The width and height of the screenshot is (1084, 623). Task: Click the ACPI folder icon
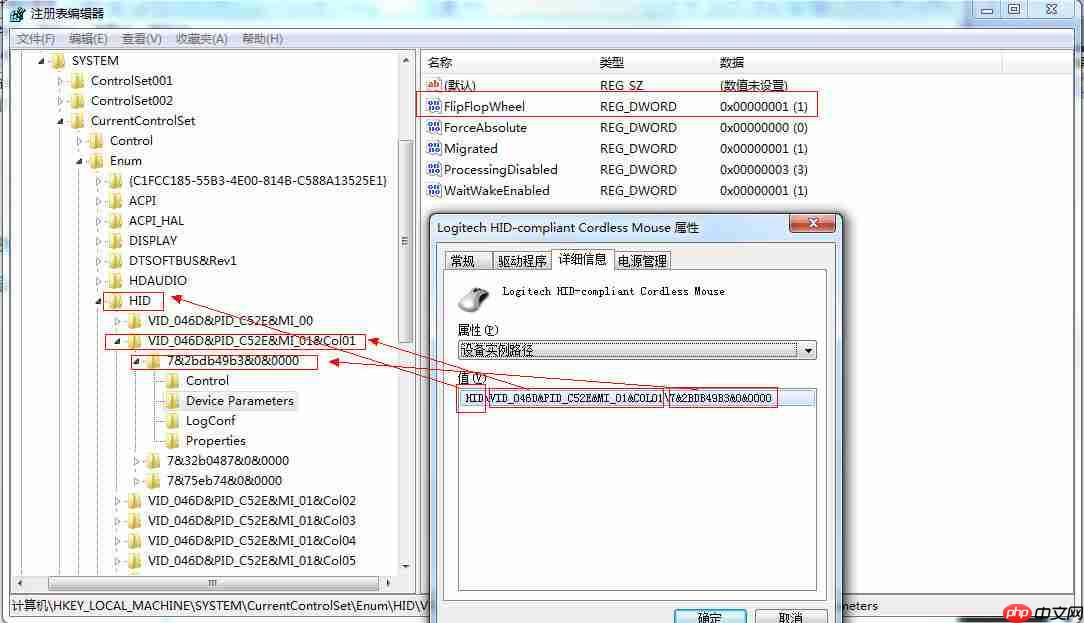tap(115, 201)
